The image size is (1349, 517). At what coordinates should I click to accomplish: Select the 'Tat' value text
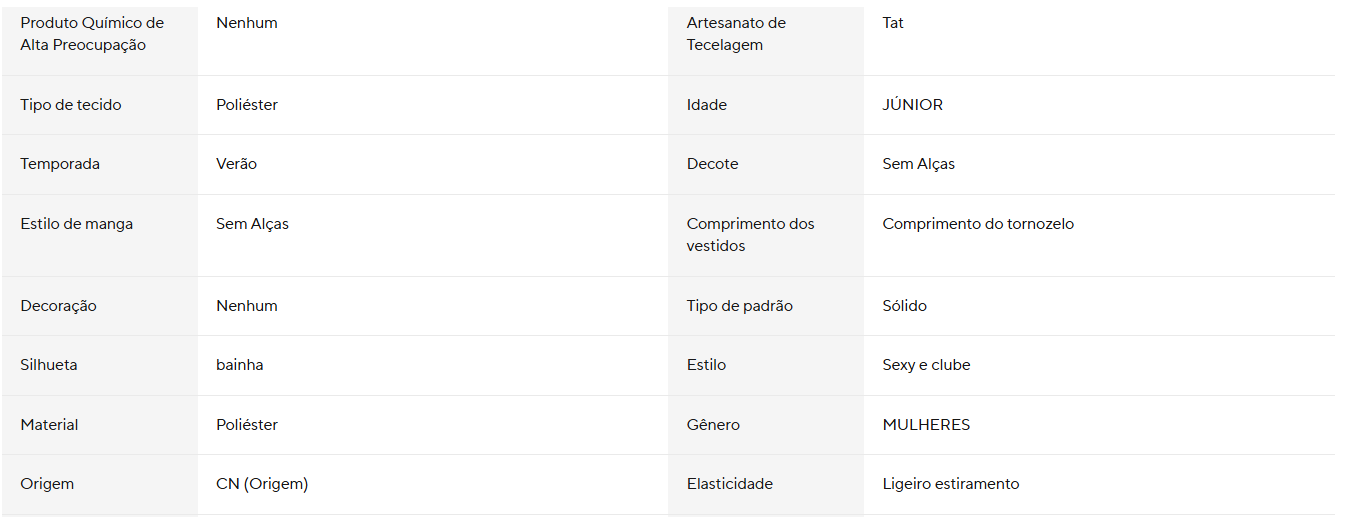tap(893, 23)
